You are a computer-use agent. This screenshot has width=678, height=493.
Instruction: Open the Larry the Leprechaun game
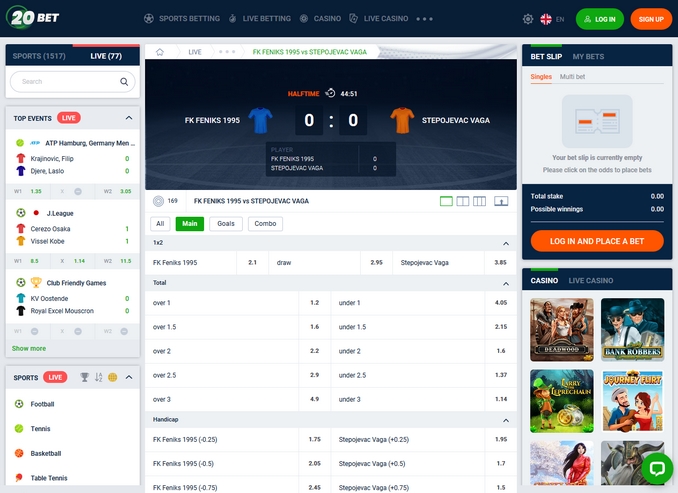pos(562,401)
